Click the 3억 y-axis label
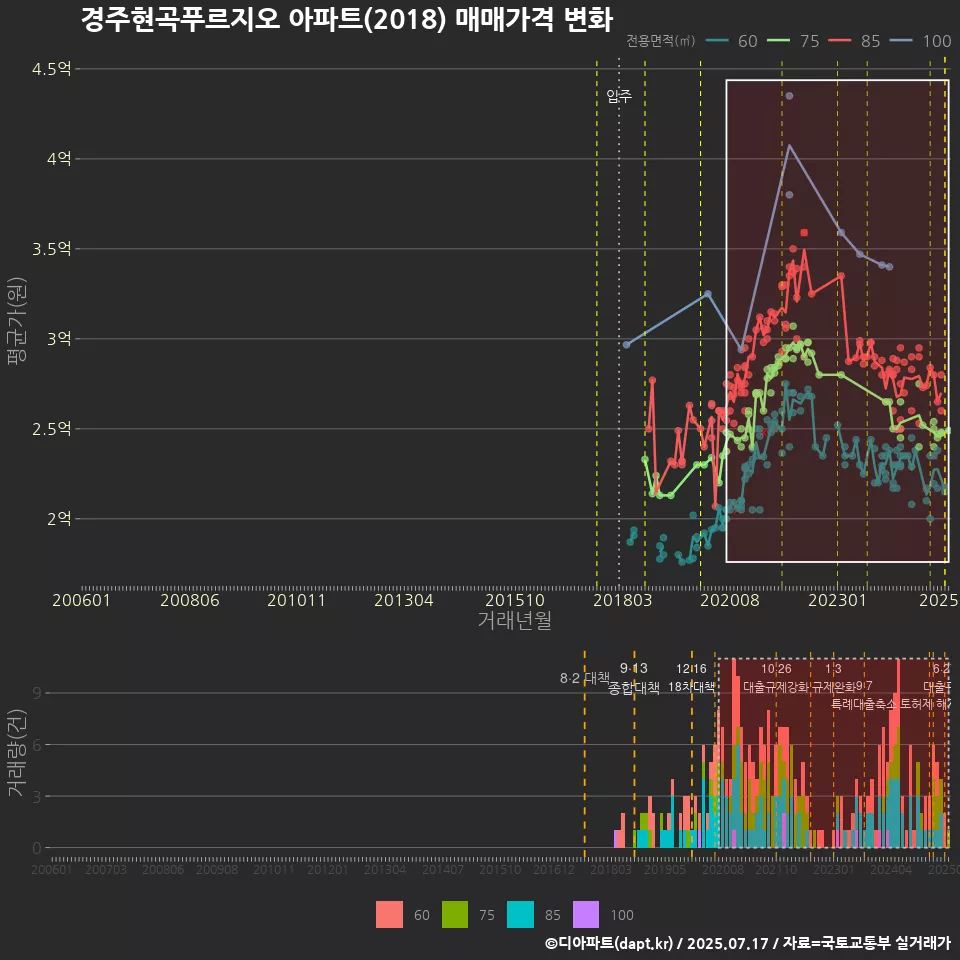Image resolution: width=960 pixels, height=960 pixels. (x=59, y=339)
